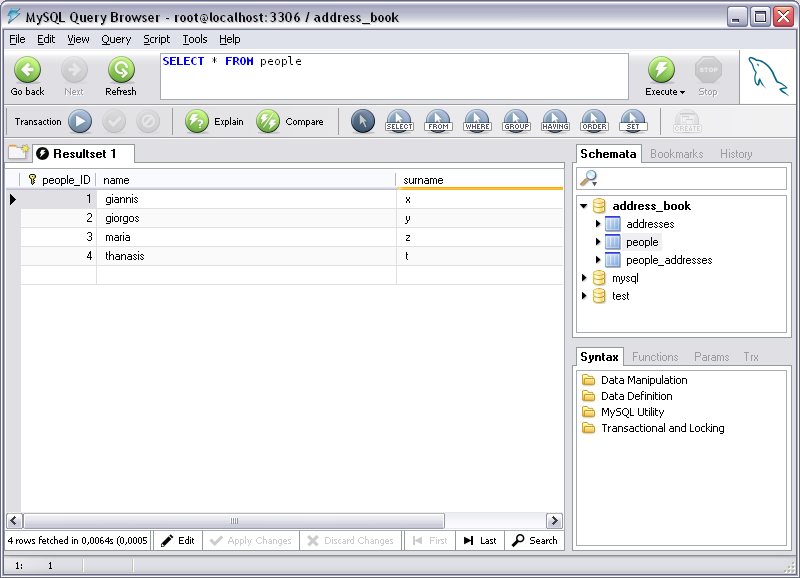Click the people_addresses table icon
This screenshot has height=578, width=800.
pyautogui.click(x=613, y=260)
